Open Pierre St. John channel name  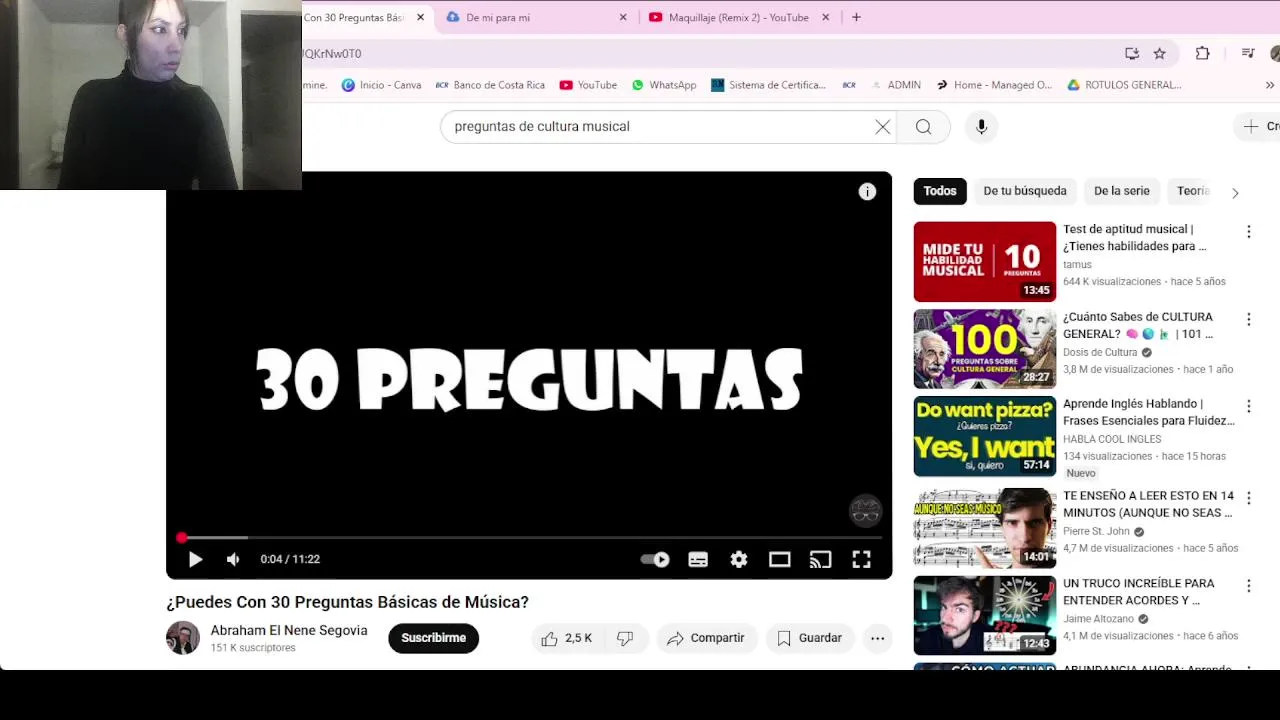(1096, 532)
